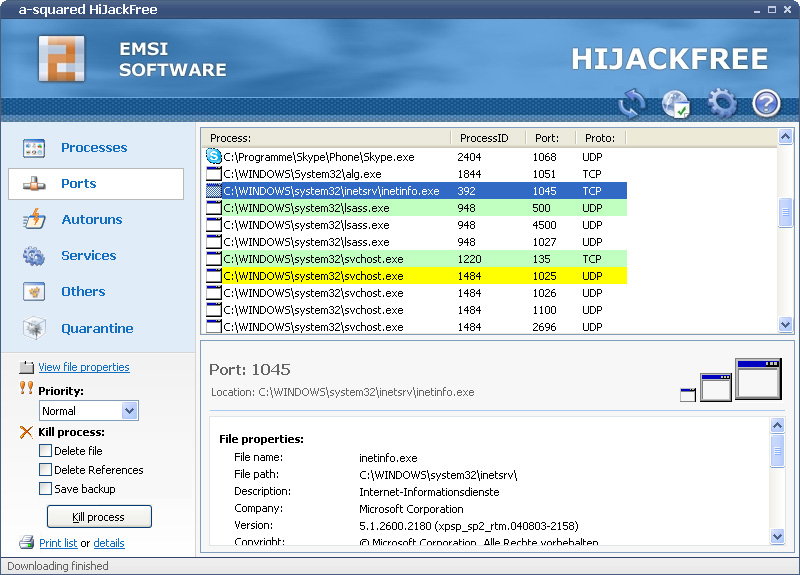This screenshot has width=800, height=575.
Task: Click the online update globe icon
Action: click(676, 103)
